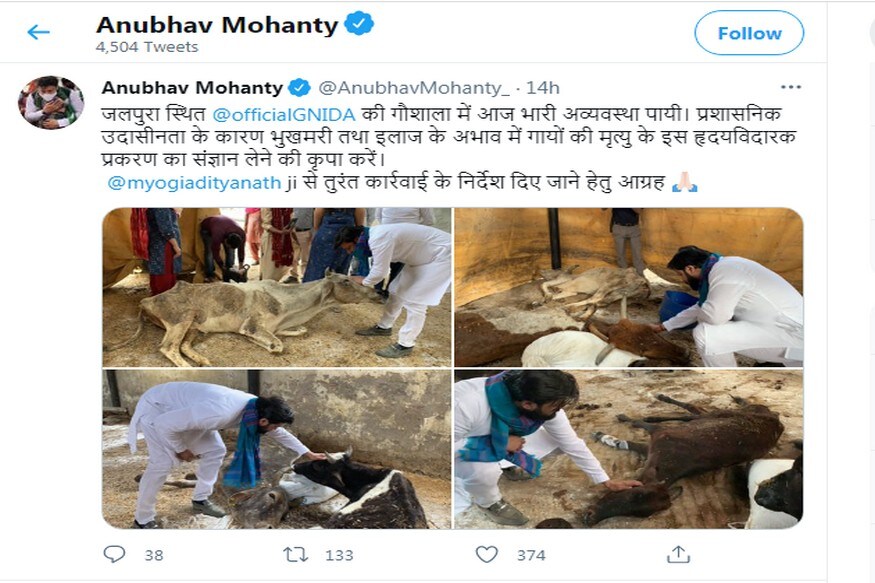The height and width of the screenshot is (583, 875).
Task: Click the tweet author name Anubhav Mohanty
Action: point(192,87)
